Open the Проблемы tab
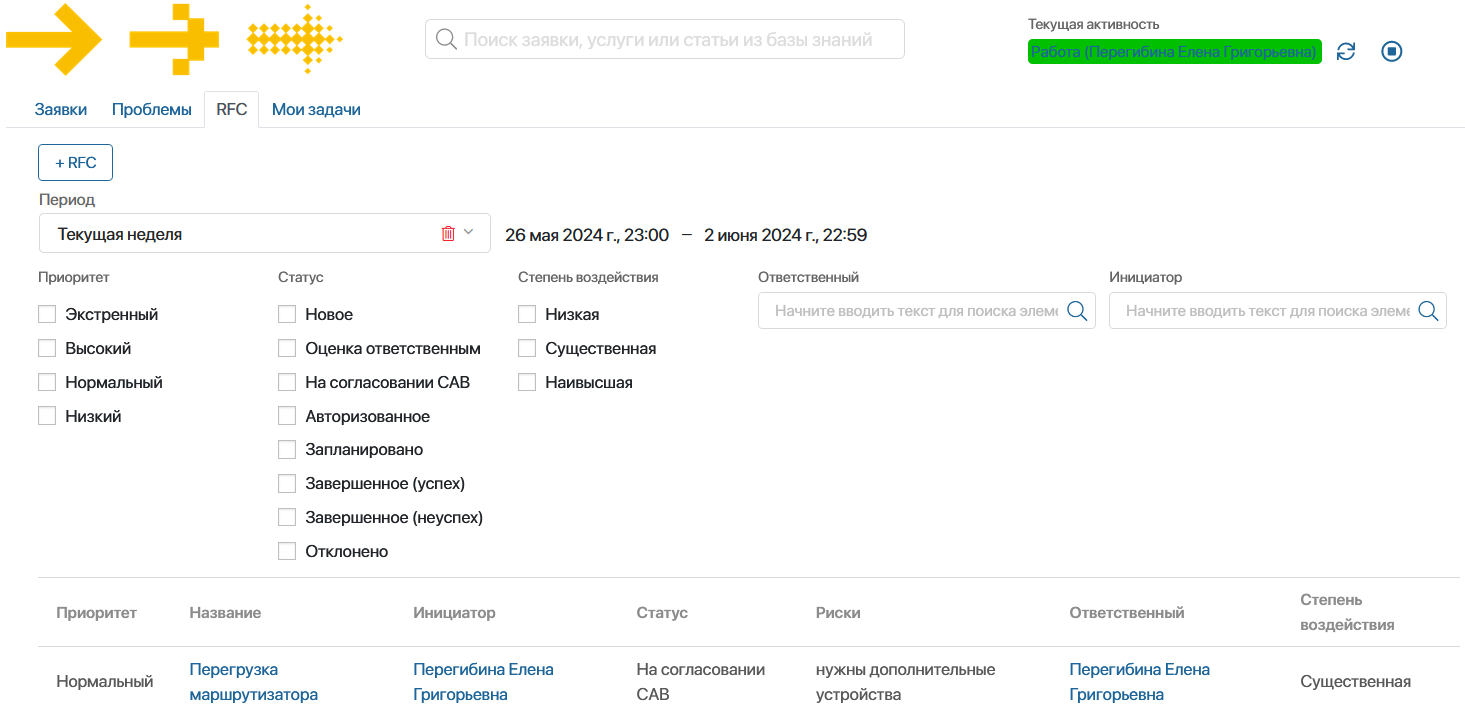1465x711 pixels. 152,110
